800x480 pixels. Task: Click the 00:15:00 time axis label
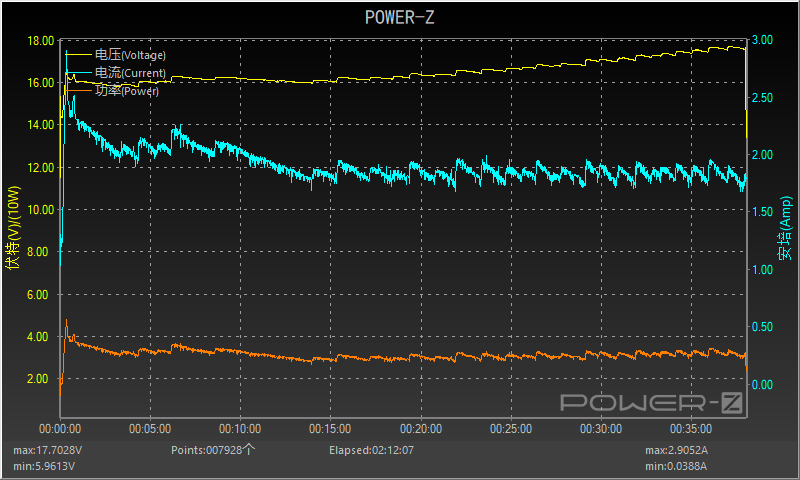point(330,429)
